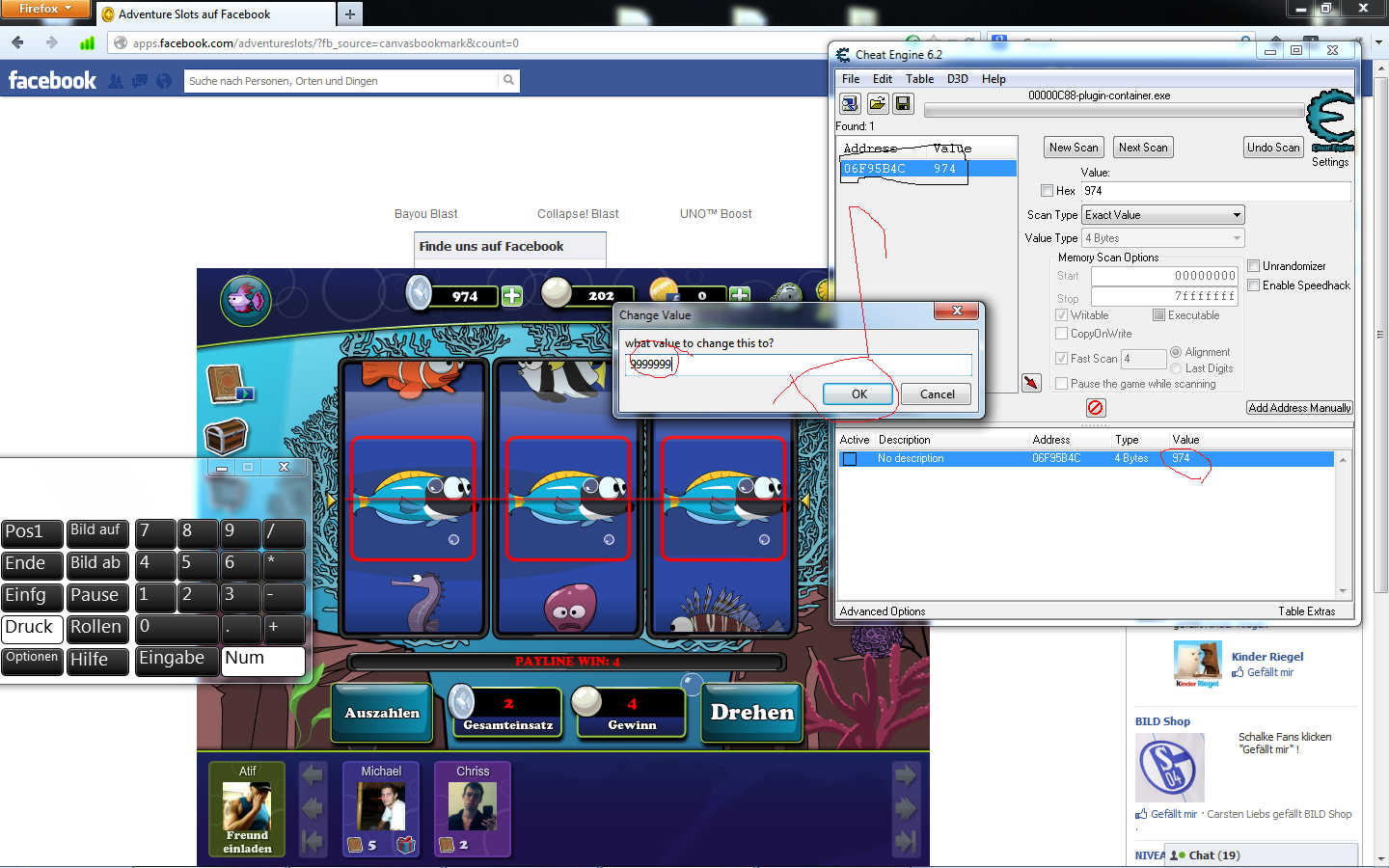Open the treasure chest icon in game
The image size is (1389, 868).
(227, 436)
